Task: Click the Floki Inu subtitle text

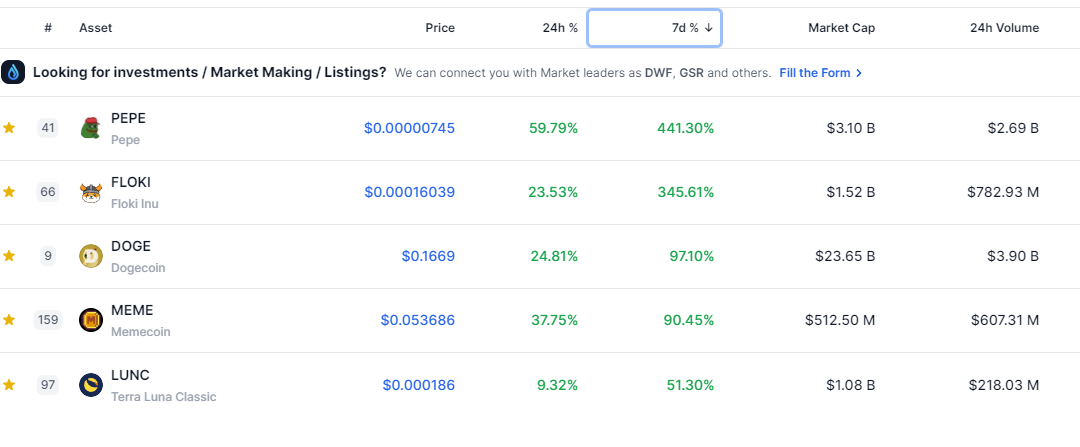Action: pos(134,204)
